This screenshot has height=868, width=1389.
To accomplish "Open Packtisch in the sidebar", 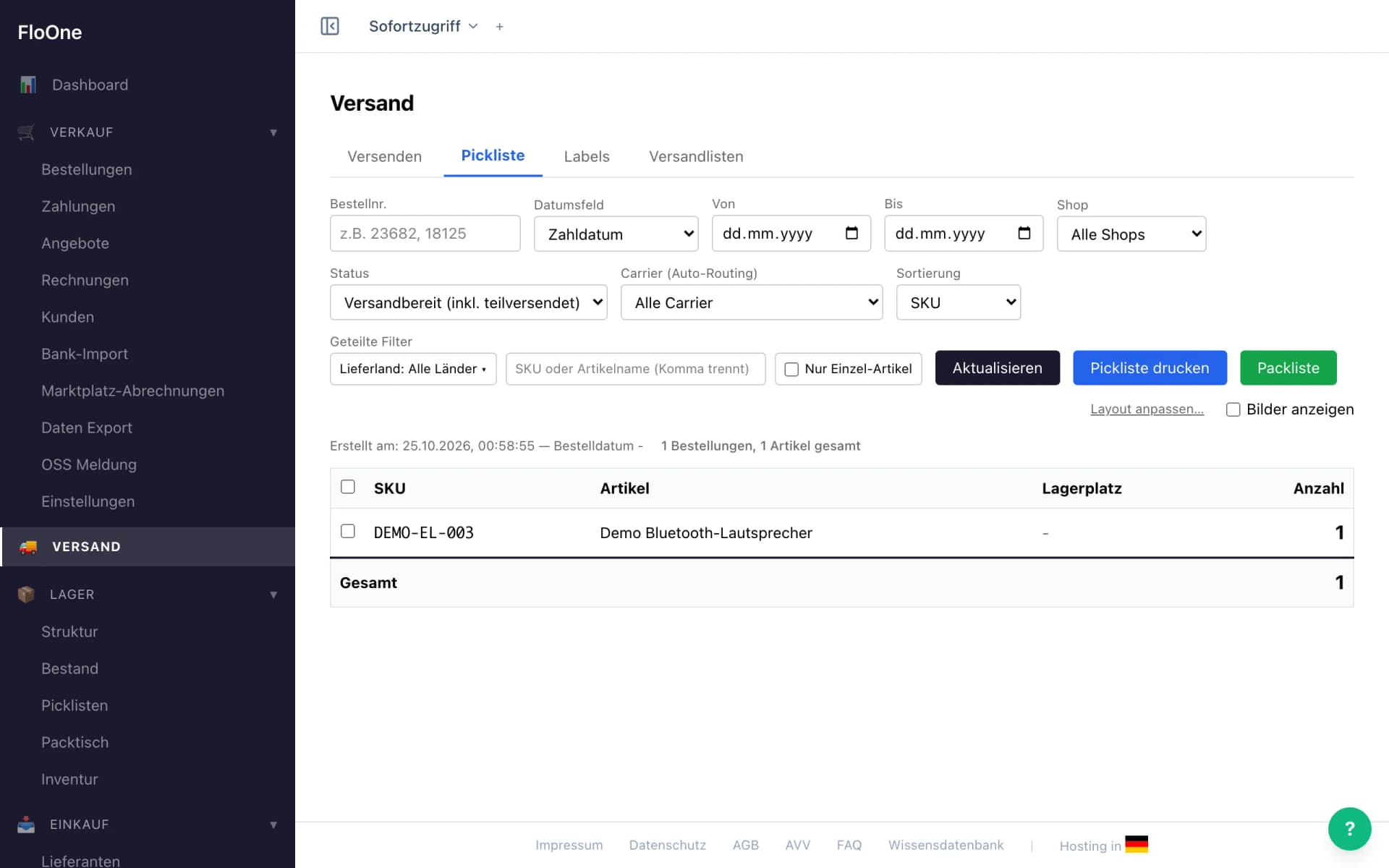I will [75, 742].
